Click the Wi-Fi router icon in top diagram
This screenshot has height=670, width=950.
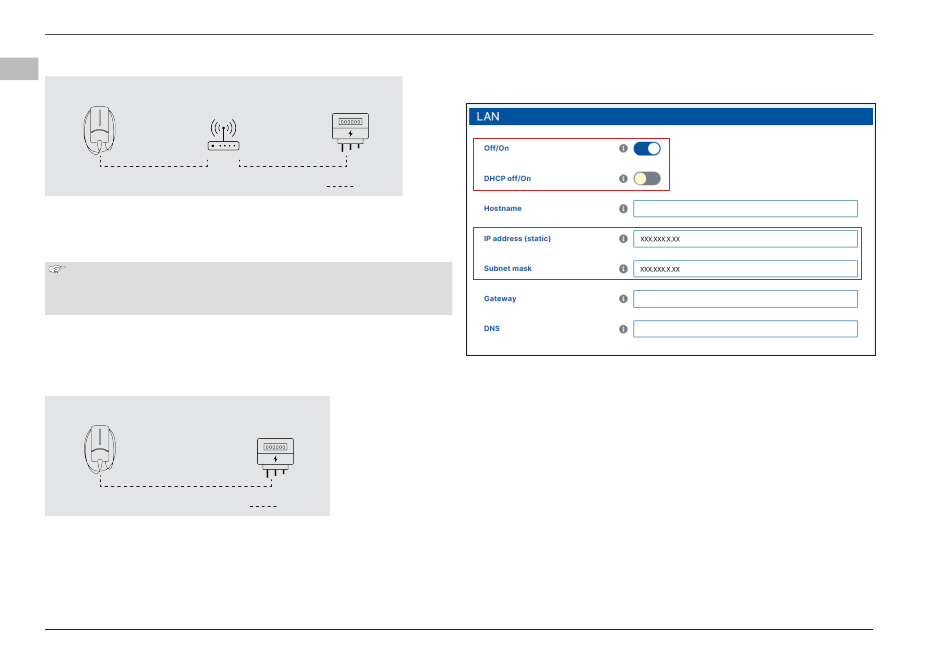pyautogui.click(x=224, y=134)
